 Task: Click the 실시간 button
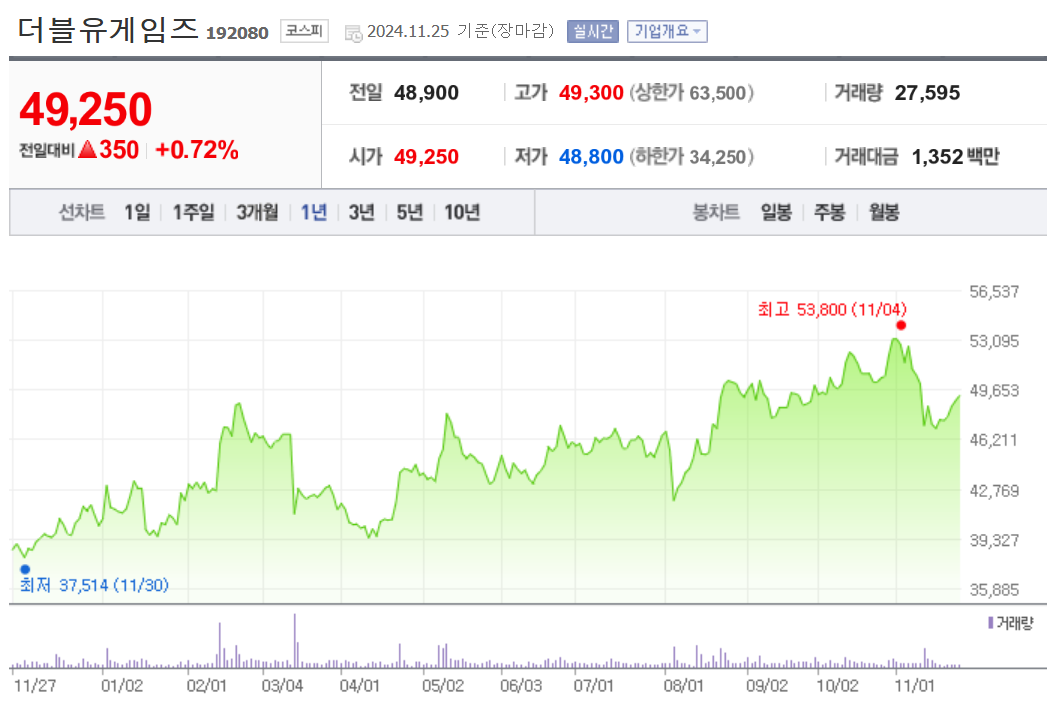[x=592, y=31]
